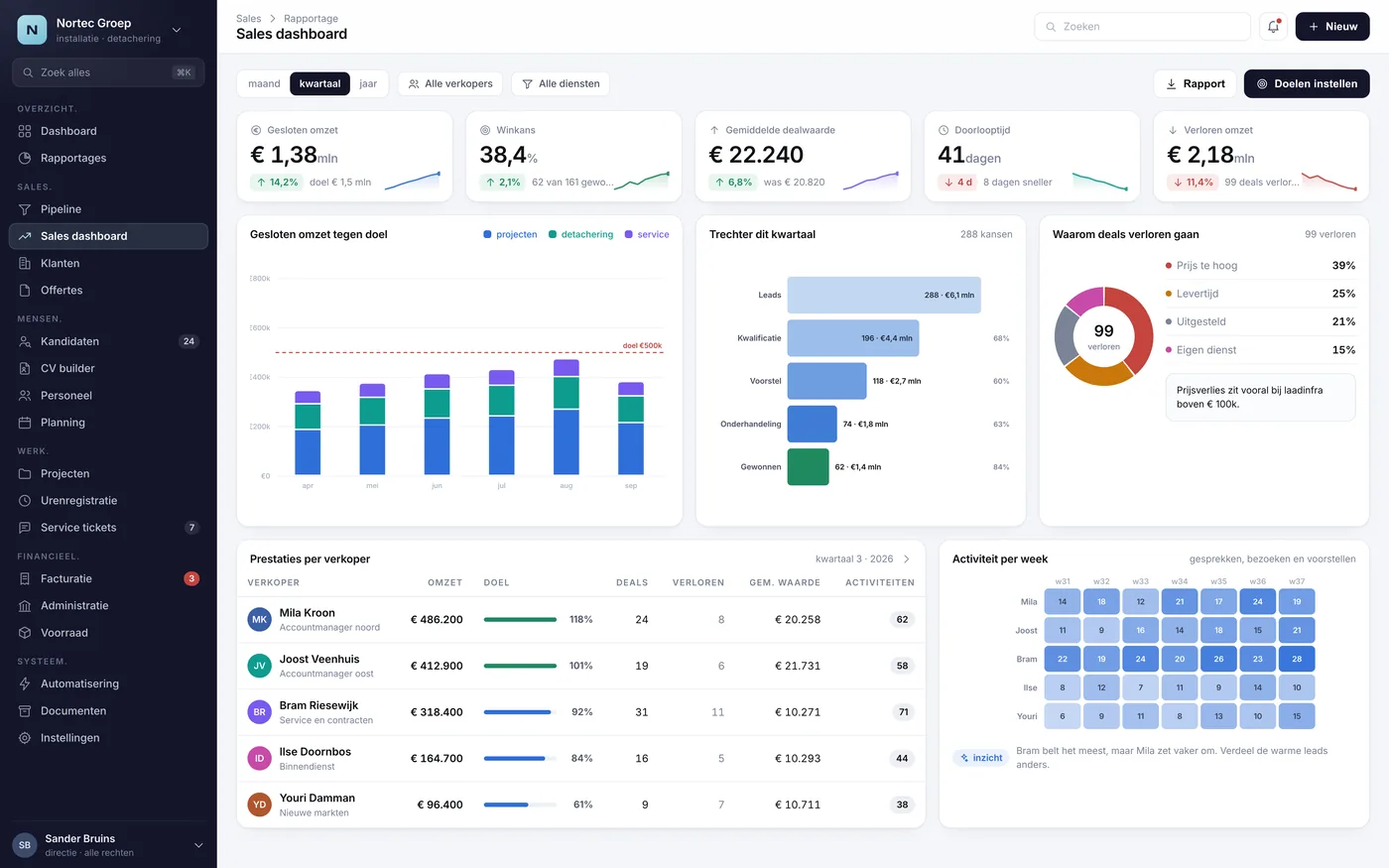Screen dimensions: 1389x868
Task: Click the Sales breadcrumb link
Action: coord(248,19)
